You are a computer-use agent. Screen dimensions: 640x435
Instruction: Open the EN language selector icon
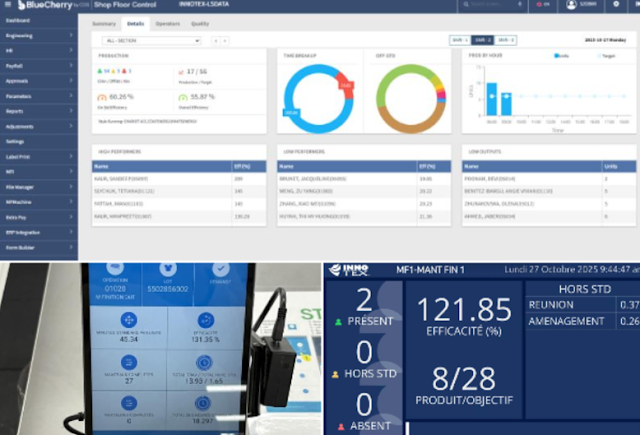coord(539,4)
